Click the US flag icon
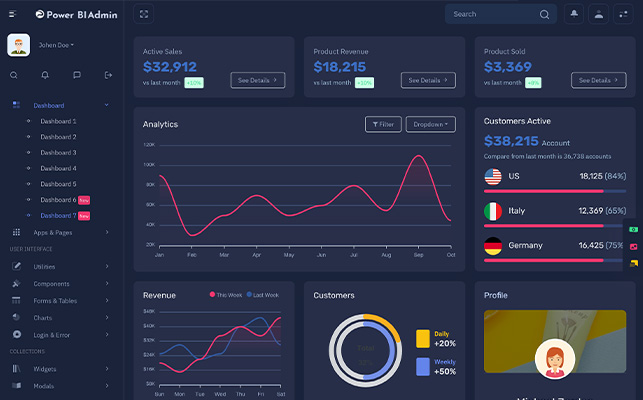 point(493,177)
